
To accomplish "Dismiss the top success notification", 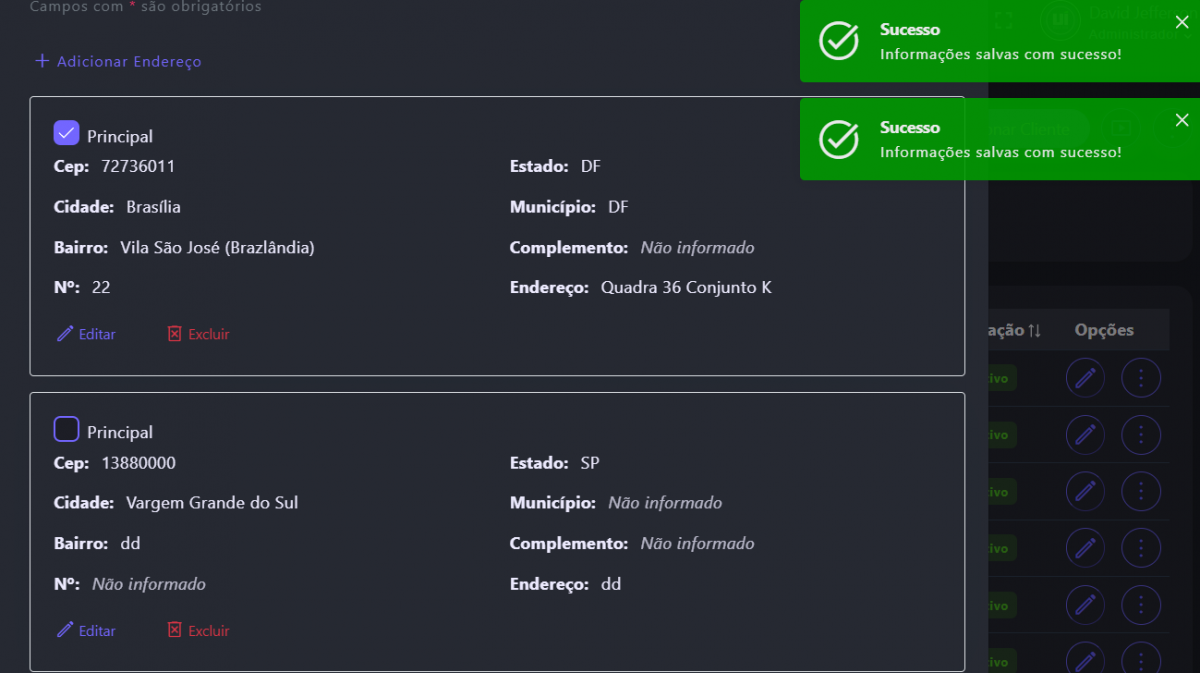I will point(1182,23).
